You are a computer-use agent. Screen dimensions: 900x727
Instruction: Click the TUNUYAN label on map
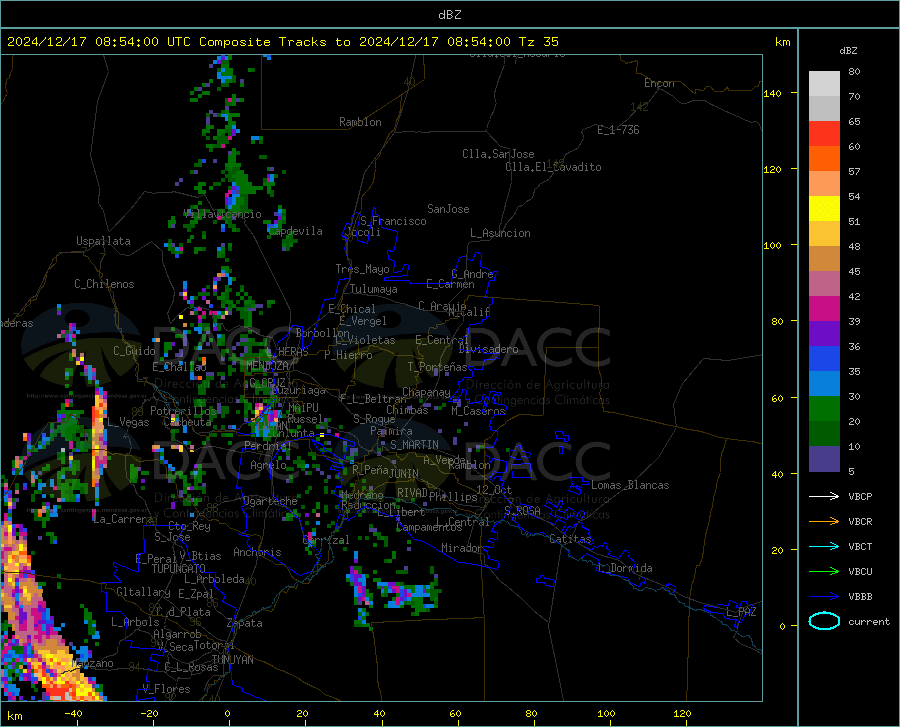(x=232, y=660)
